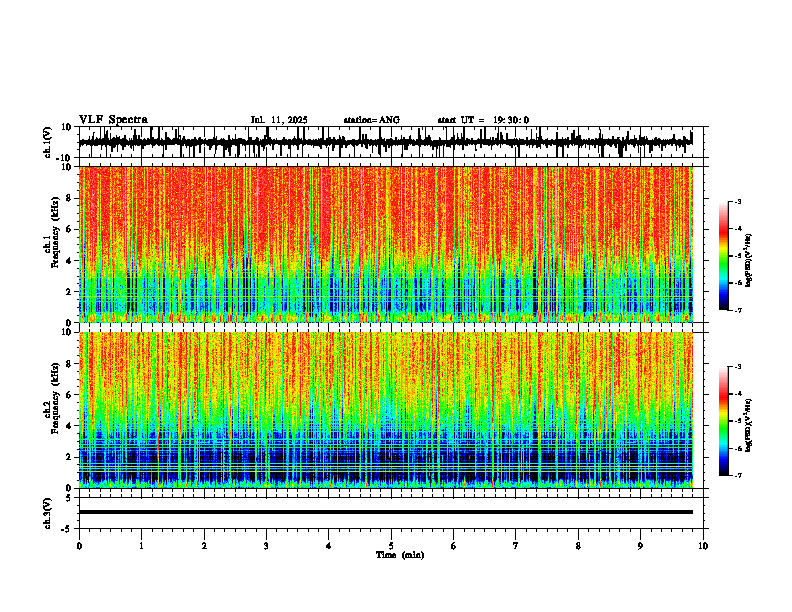Image resolution: width=792 pixels, height=612 pixels.
Task: Click the flat black ch.3 voltage trace
Action: 385,512
